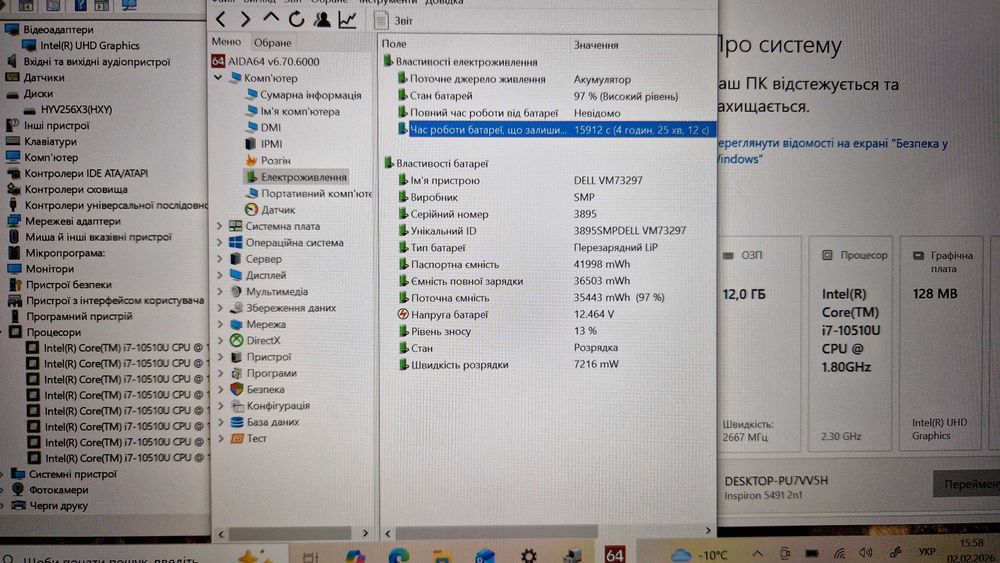Click the Безпека shield icon
Viewport: 1000px width, 563px height.
[237, 389]
